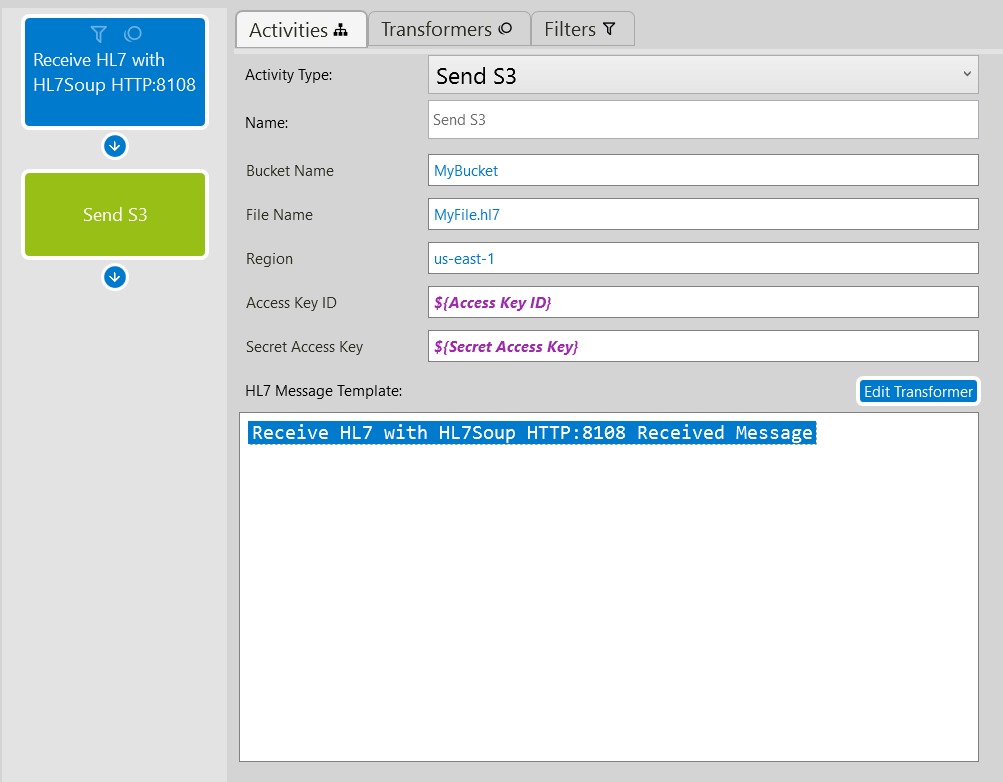The width and height of the screenshot is (1003, 782).
Task: Switch to the Activities tab
Action: click(x=301, y=29)
